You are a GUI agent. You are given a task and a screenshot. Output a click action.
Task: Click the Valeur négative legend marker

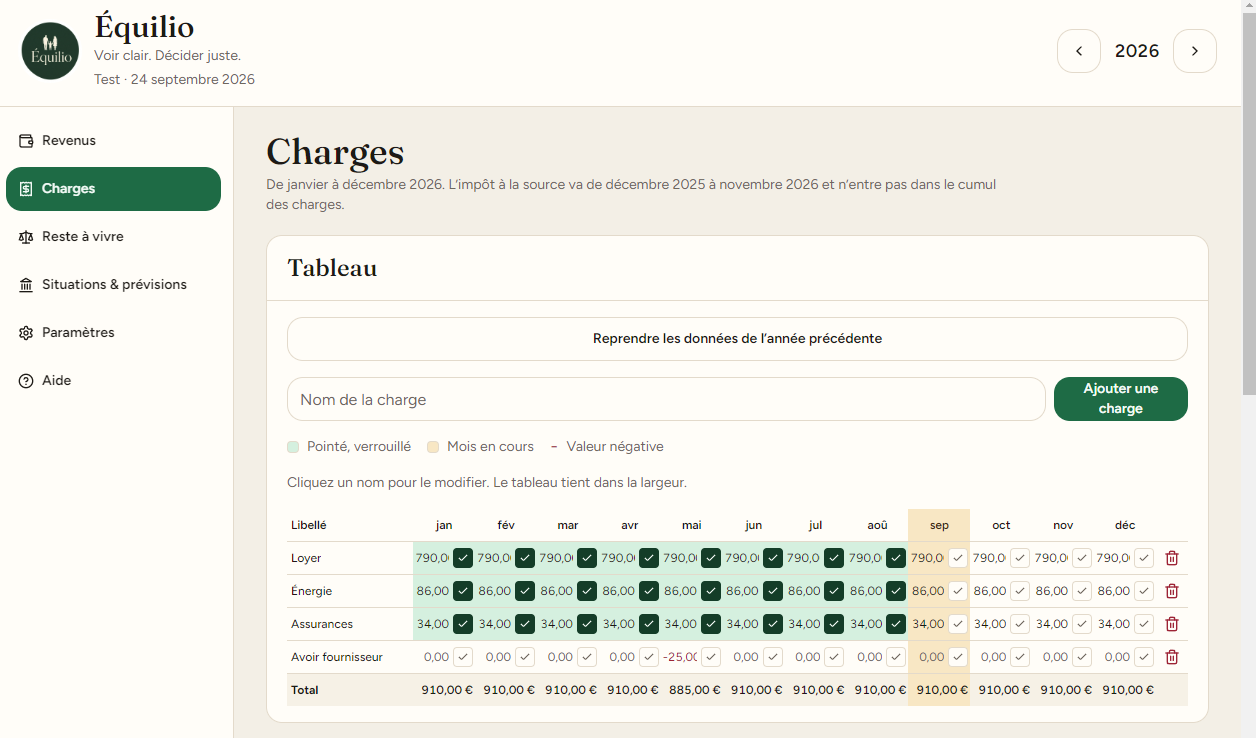[554, 447]
